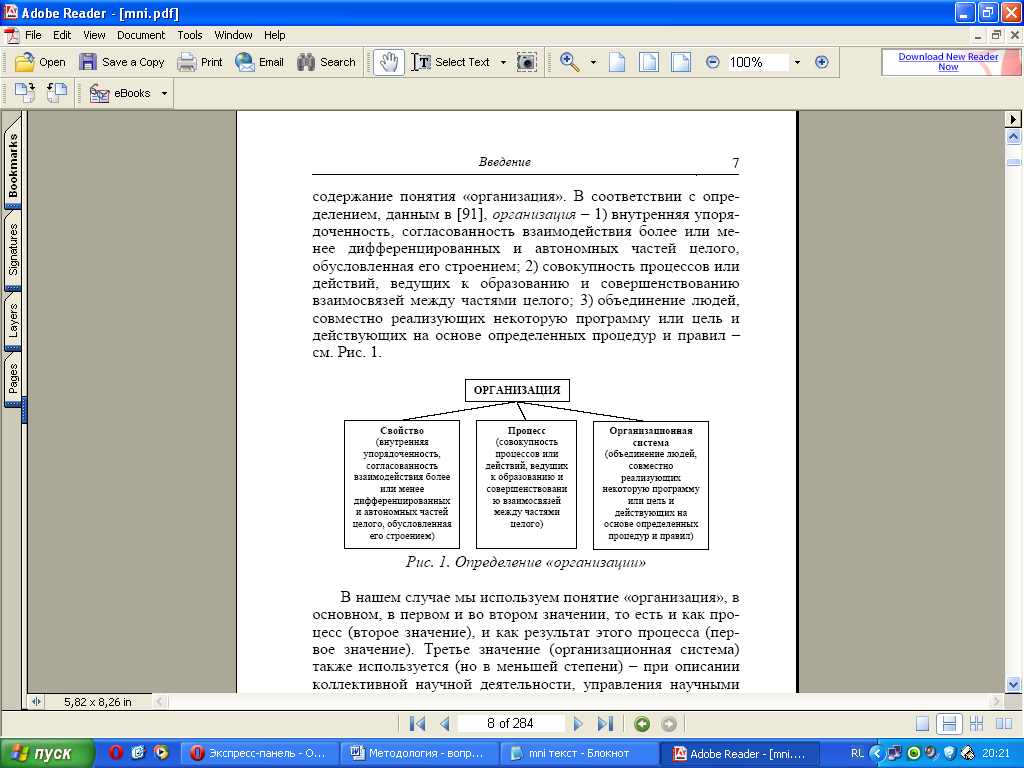
Task: Go to next page arrow
Action: (578, 724)
